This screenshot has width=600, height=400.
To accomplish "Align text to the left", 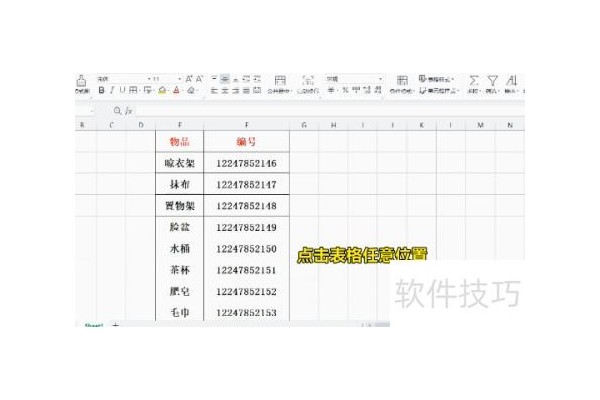I will (x=214, y=90).
